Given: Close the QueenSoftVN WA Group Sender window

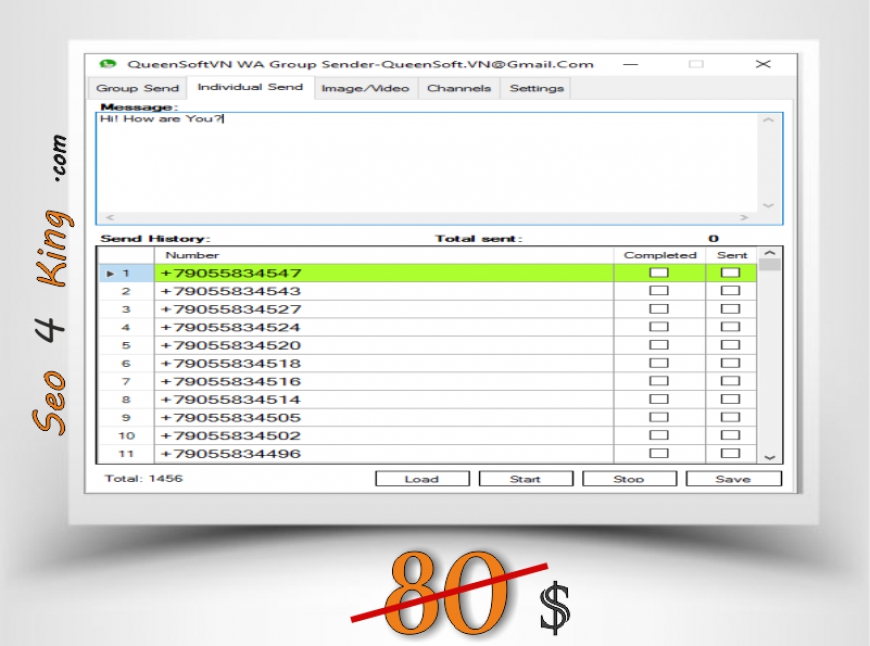Looking at the screenshot, I should (x=763, y=64).
